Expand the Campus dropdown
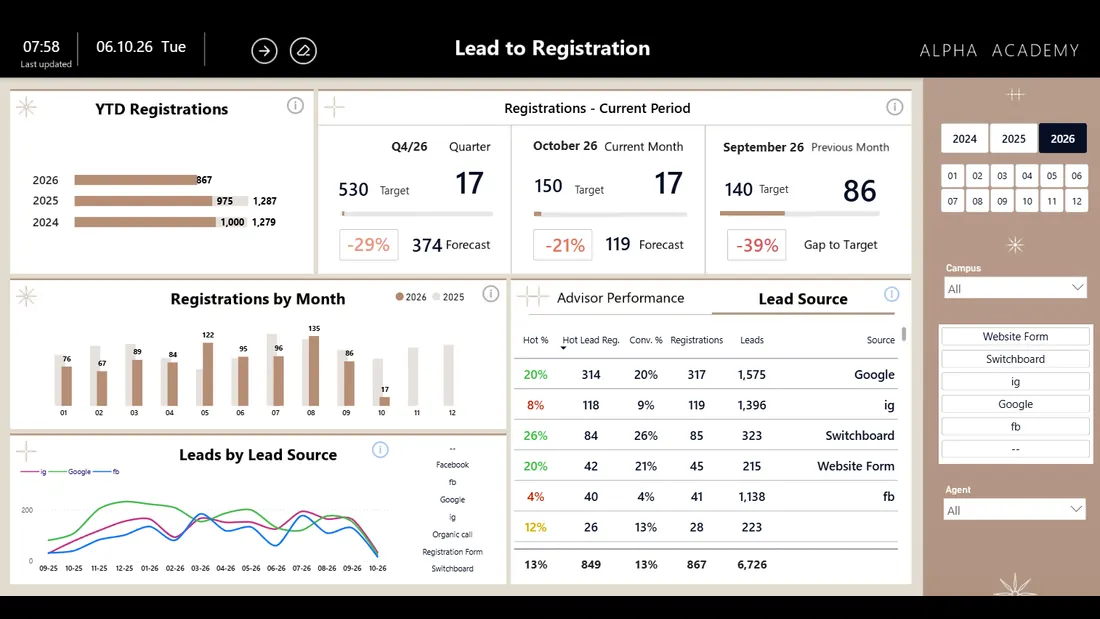The image size is (1100, 619). (1015, 288)
